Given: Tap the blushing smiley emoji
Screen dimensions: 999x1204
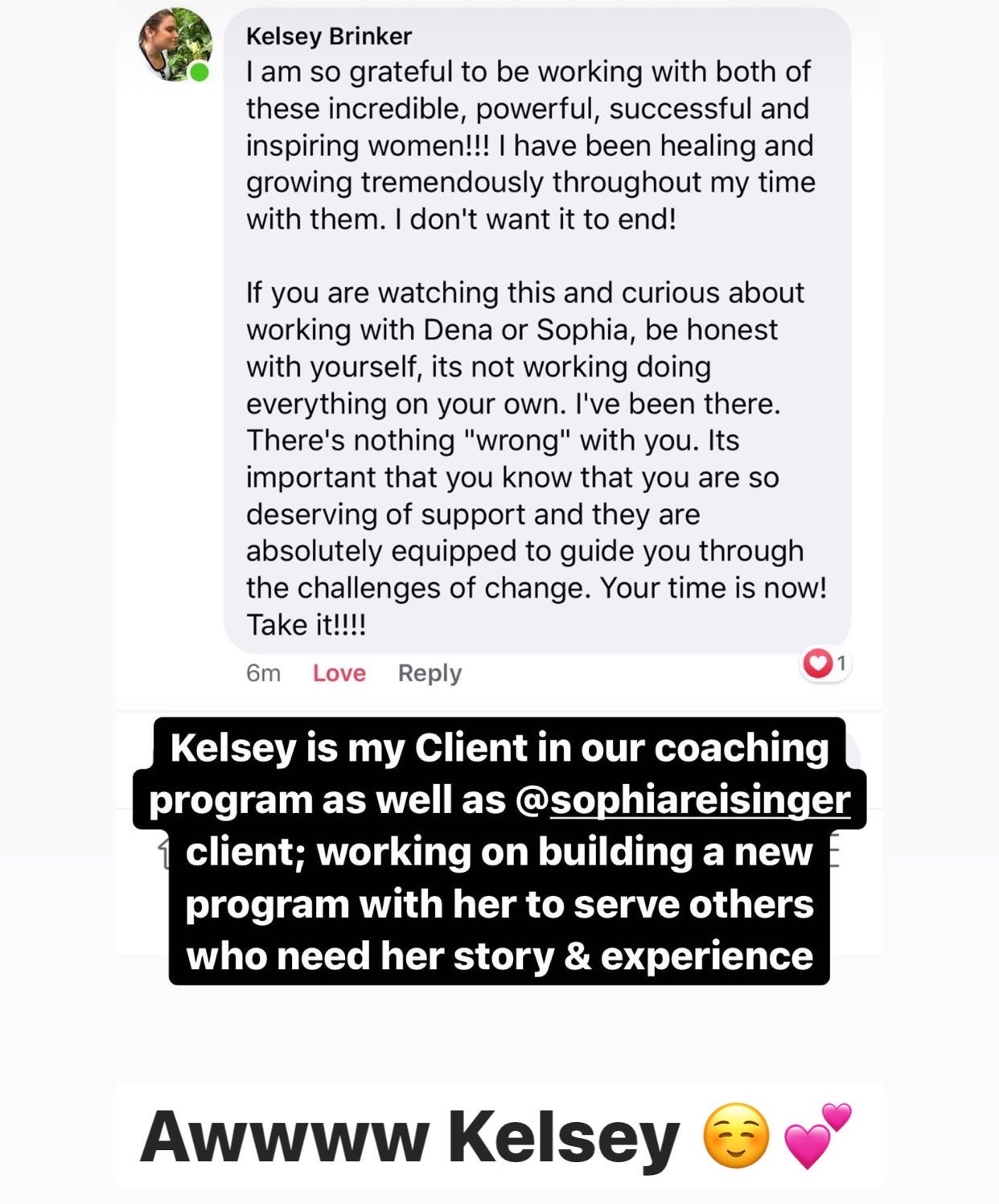Looking at the screenshot, I should pos(735,1136).
